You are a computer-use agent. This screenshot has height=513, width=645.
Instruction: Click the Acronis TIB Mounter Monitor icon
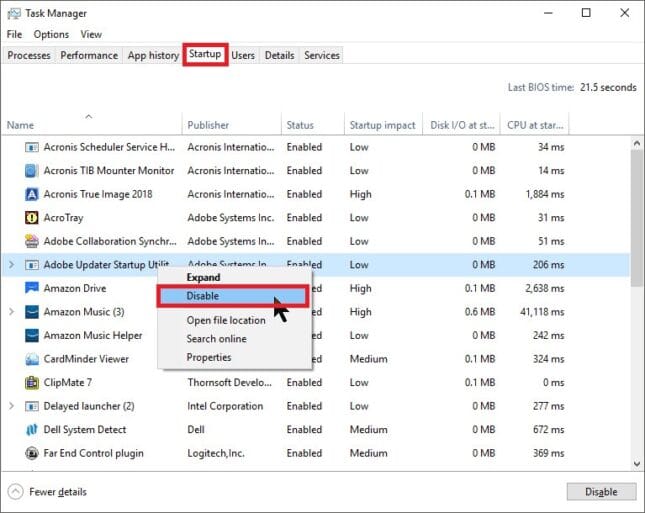[32, 171]
